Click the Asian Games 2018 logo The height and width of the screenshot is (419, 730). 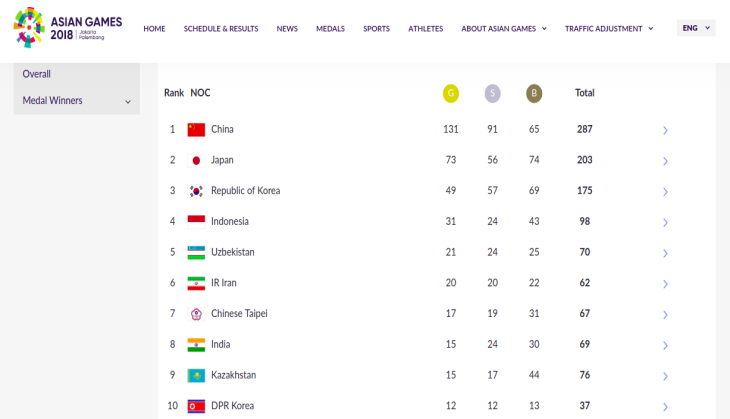(68, 27)
